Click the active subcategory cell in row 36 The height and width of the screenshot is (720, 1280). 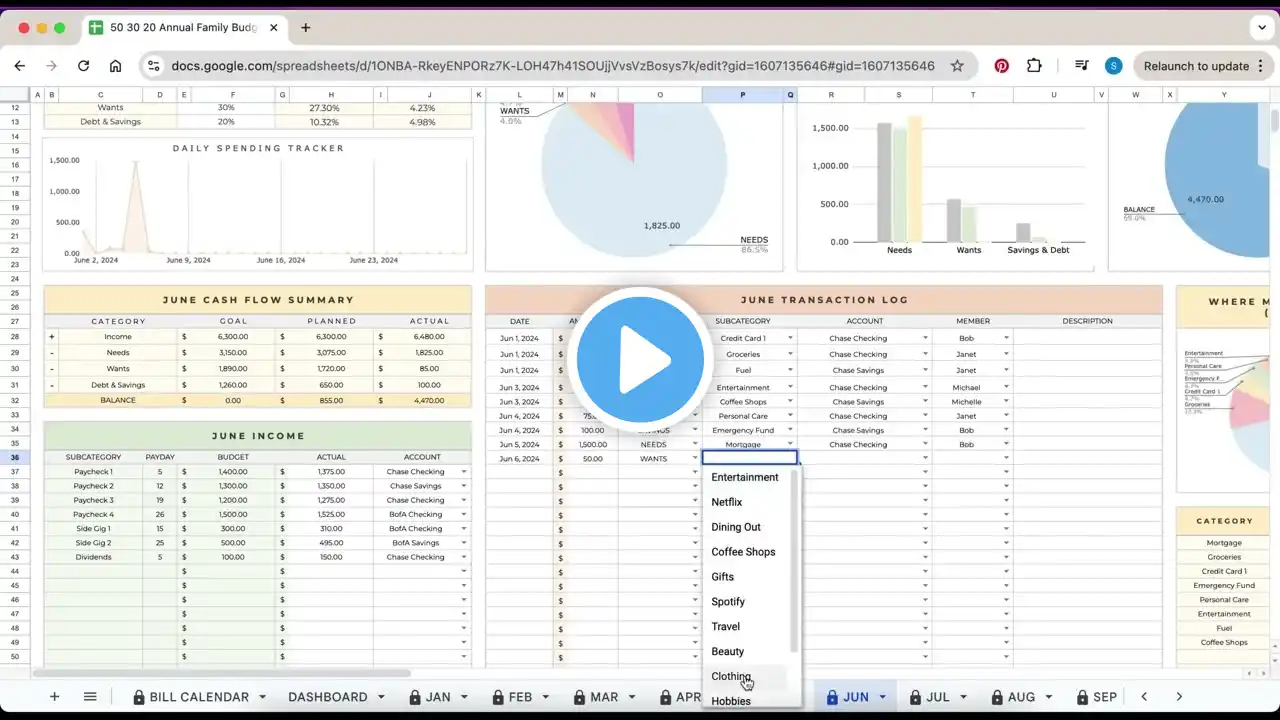[x=750, y=457]
